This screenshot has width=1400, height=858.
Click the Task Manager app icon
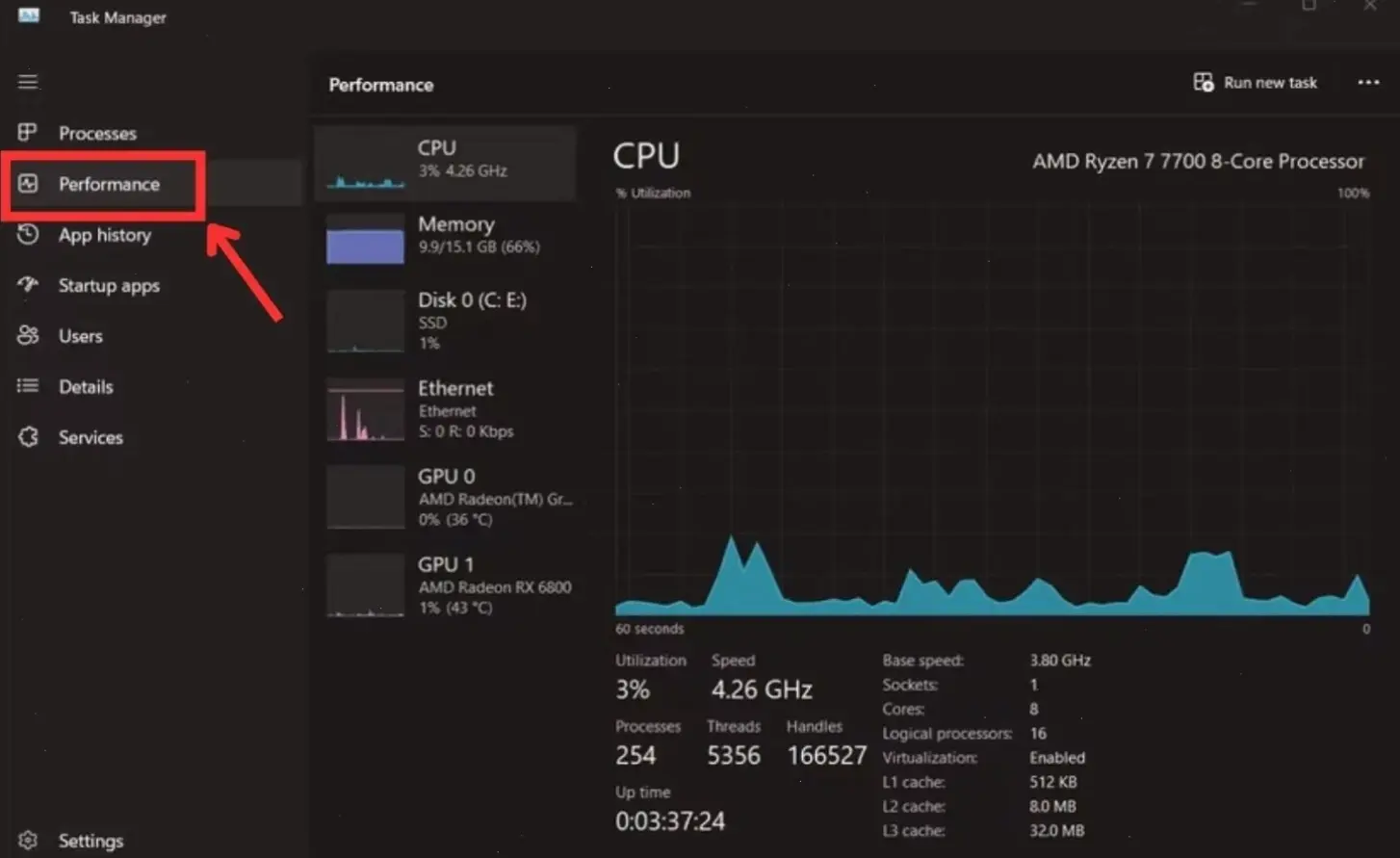[x=29, y=16]
